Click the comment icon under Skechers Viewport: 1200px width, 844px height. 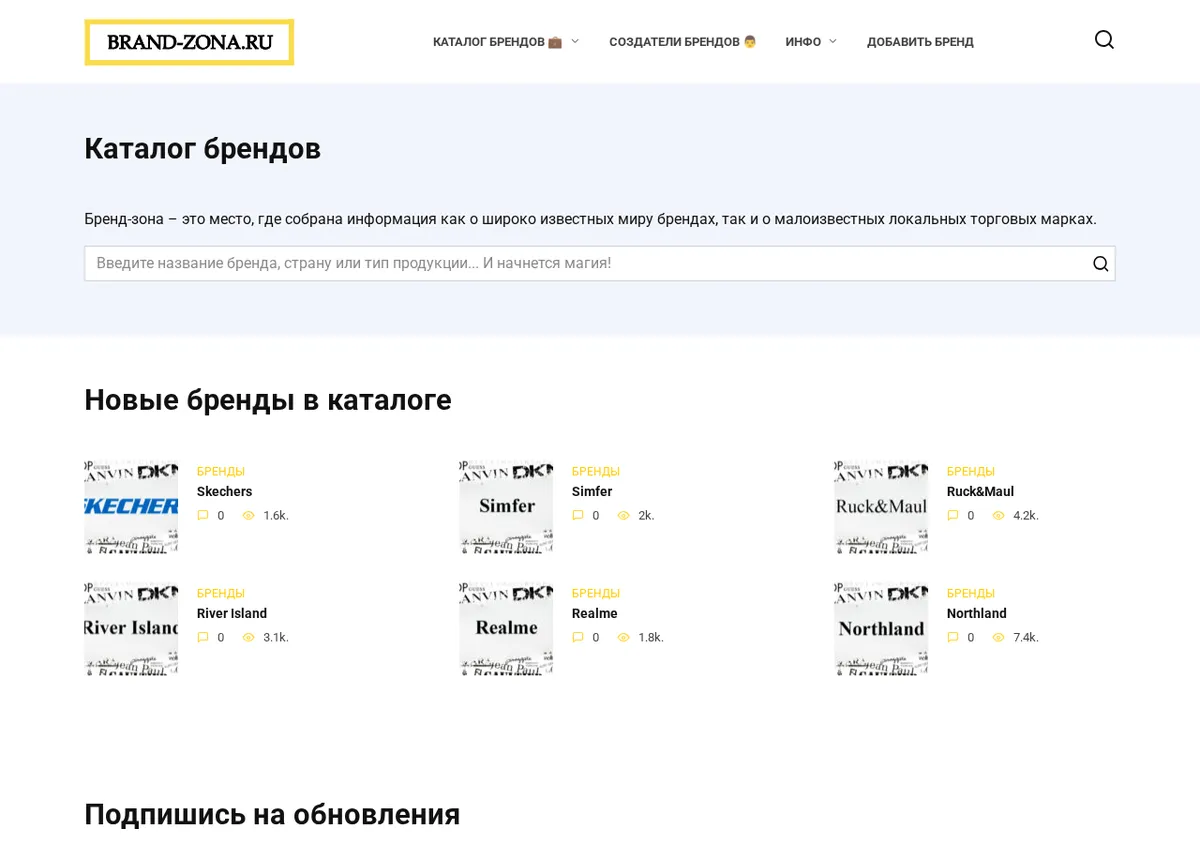(203, 516)
